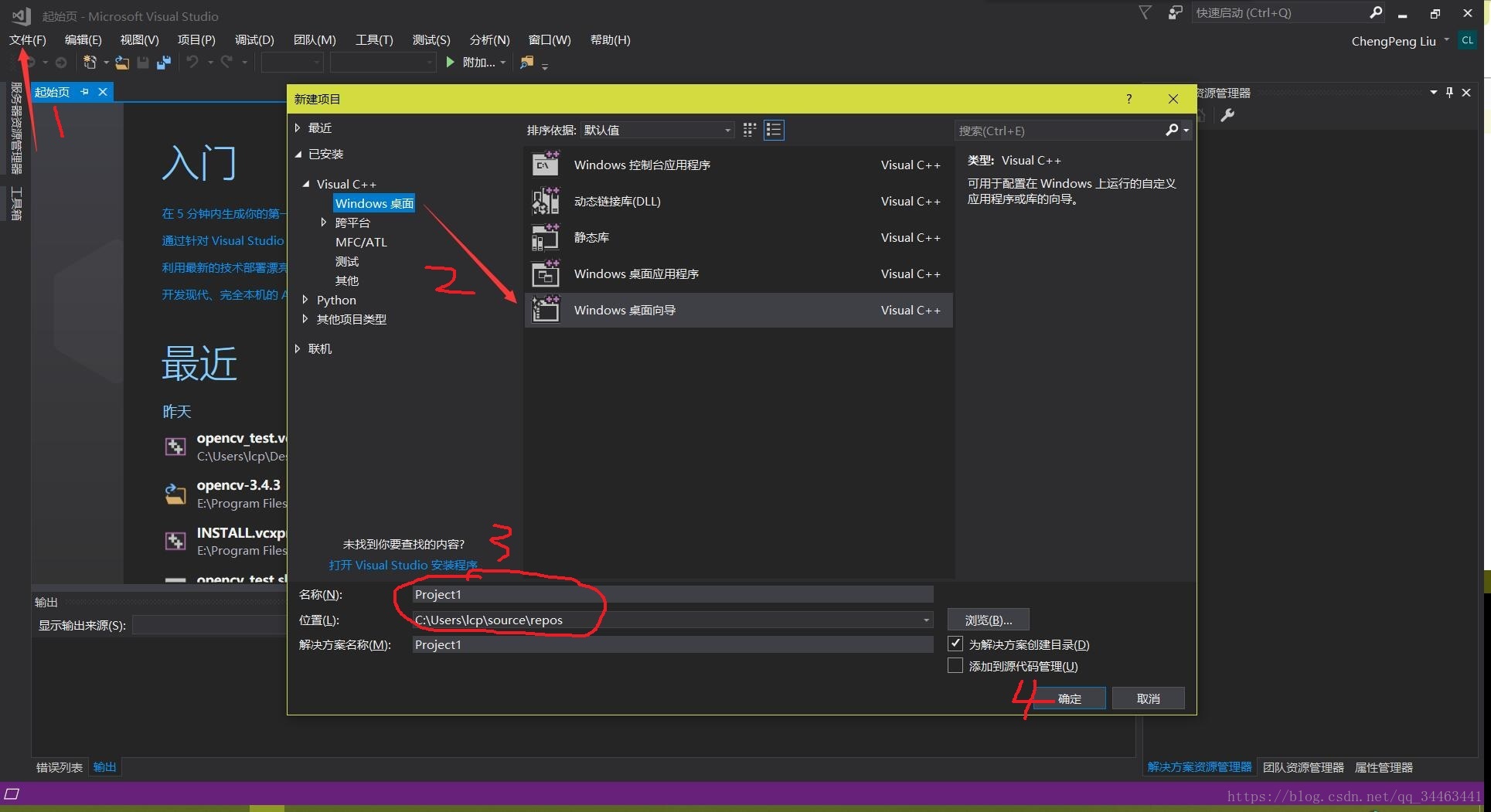The height and width of the screenshot is (812, 1491).
Task: Close the Start Page tab
Action: pos(103,92)
